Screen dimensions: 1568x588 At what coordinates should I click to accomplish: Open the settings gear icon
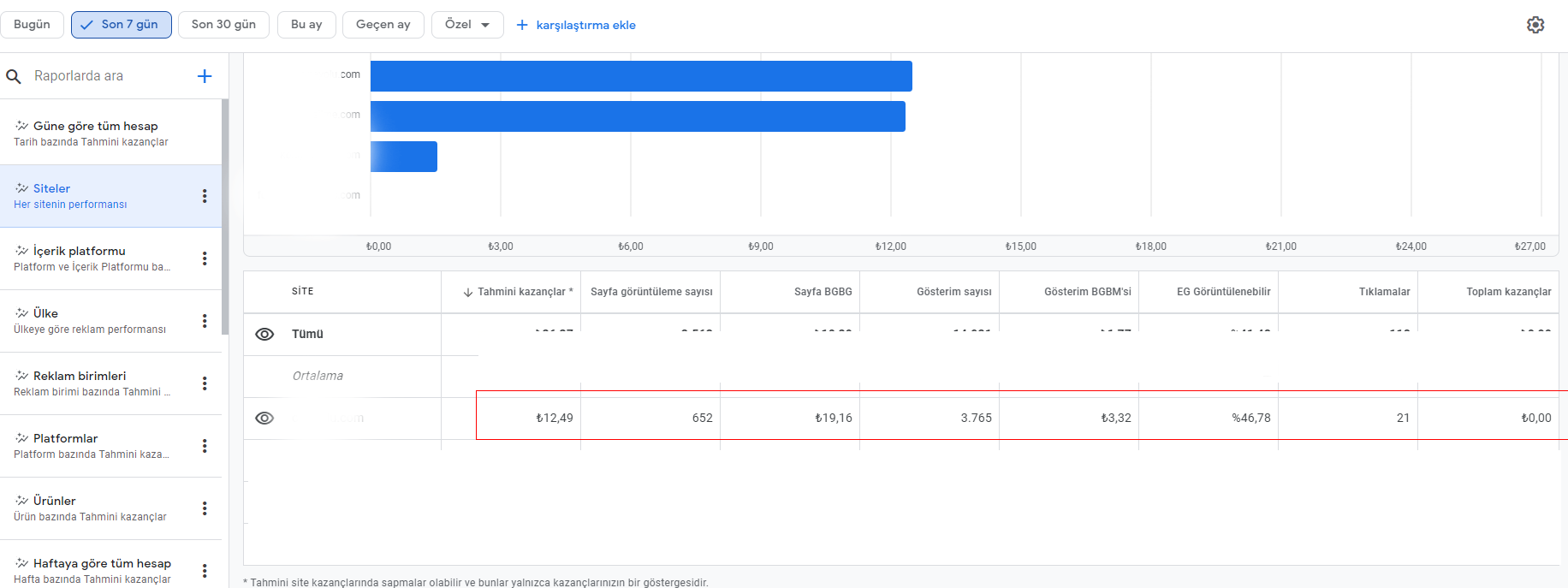1535,25
